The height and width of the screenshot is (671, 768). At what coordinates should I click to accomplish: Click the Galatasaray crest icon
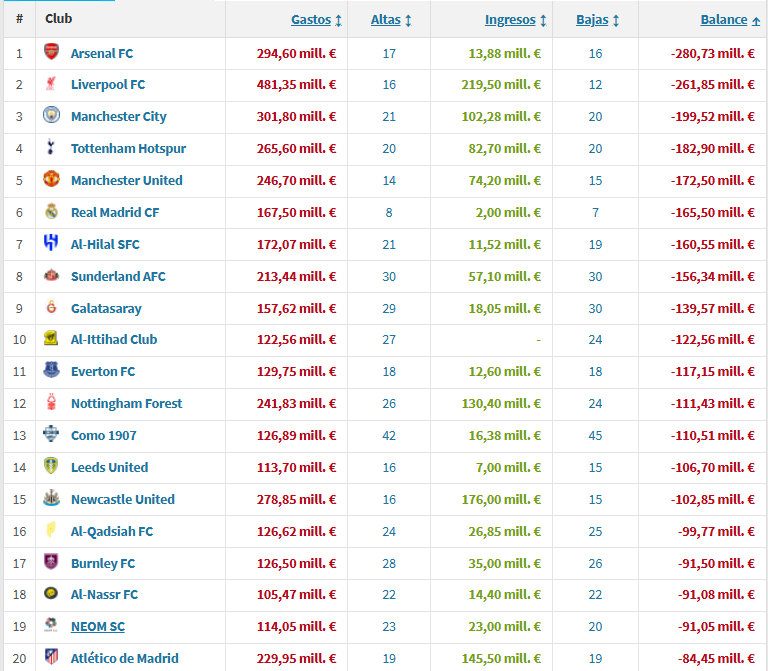51,307
